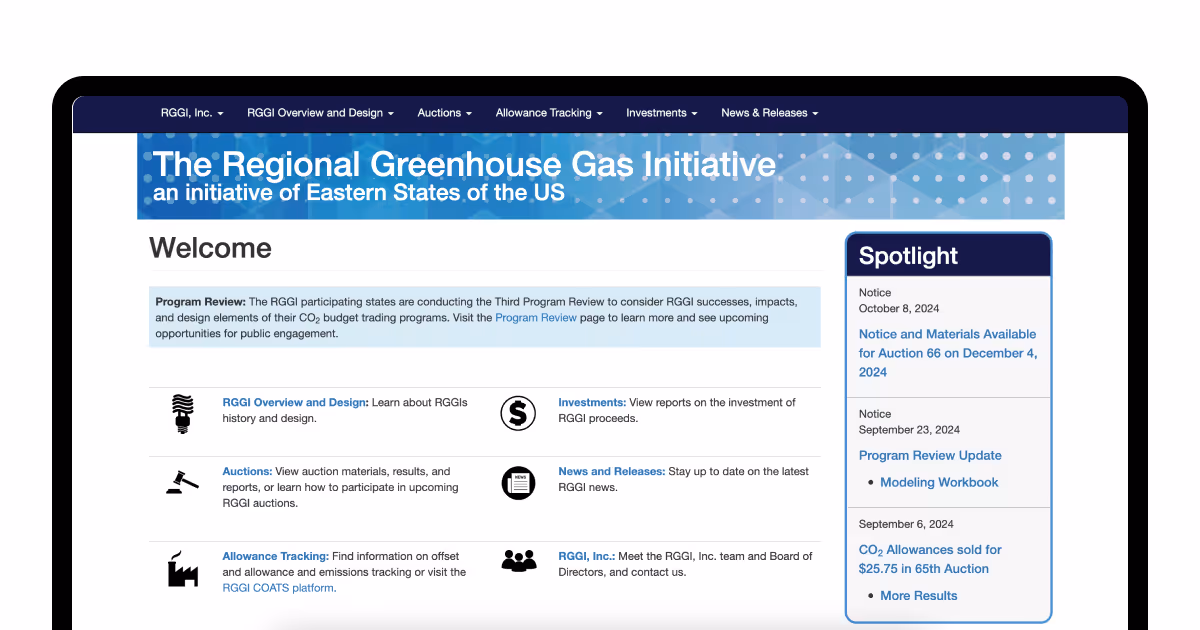Click the dollar sign icon beside Investments
Viewport: 1200px width, 630px height.
pos(518,412)
